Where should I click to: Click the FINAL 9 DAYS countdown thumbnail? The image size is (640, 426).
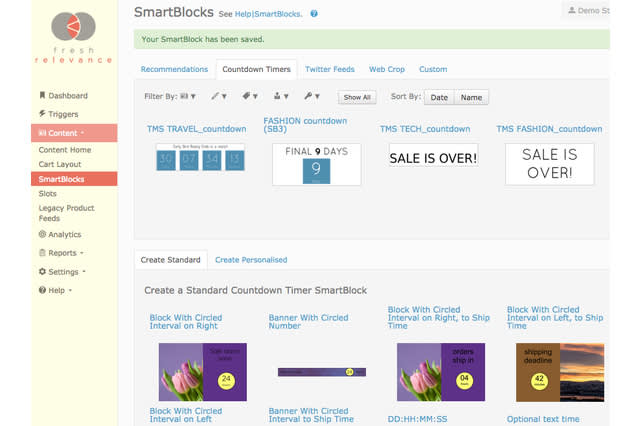pyautogui.click(x=316, y=164)
